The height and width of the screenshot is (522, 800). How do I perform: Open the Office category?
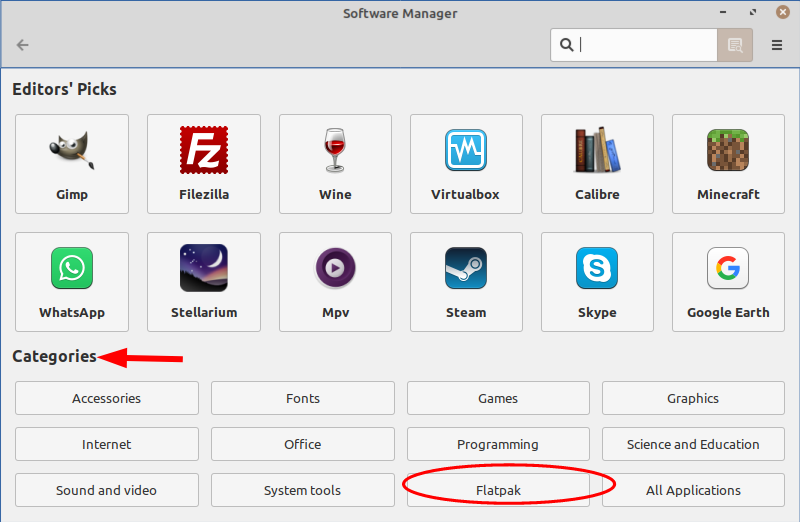tap(303, 444)
